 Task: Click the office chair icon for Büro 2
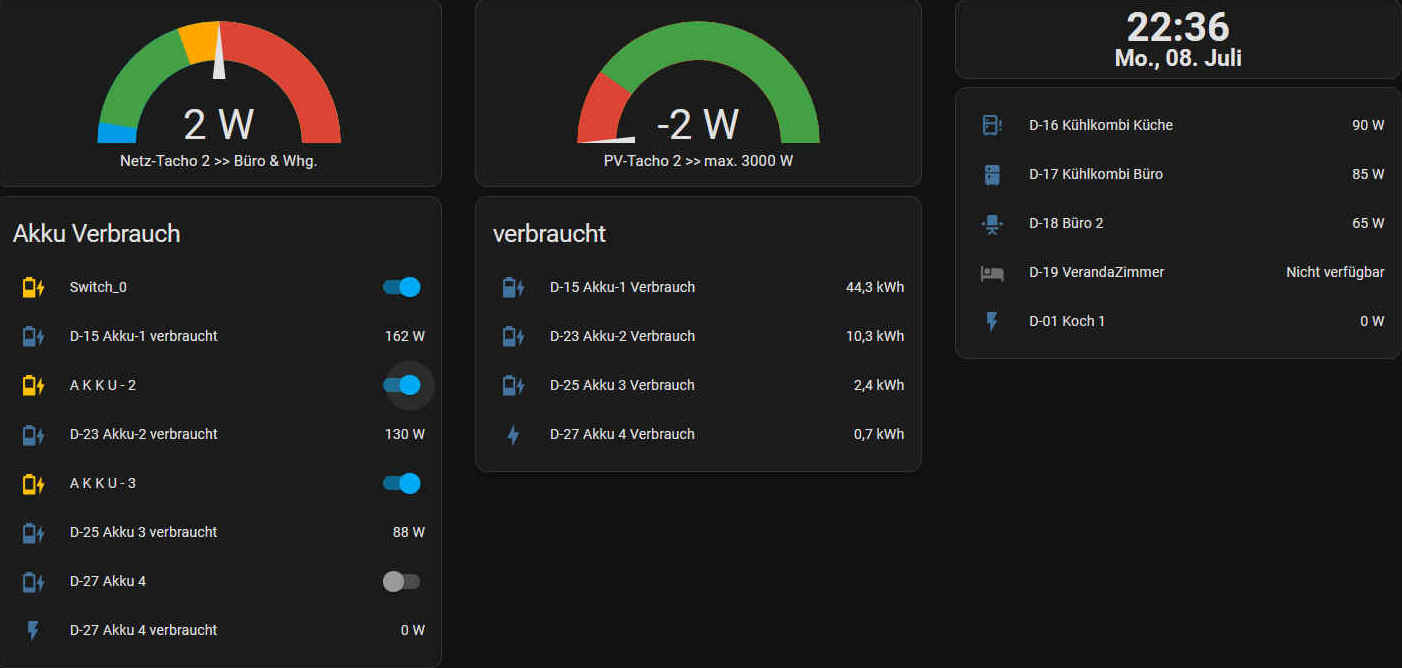pos(991,223)
